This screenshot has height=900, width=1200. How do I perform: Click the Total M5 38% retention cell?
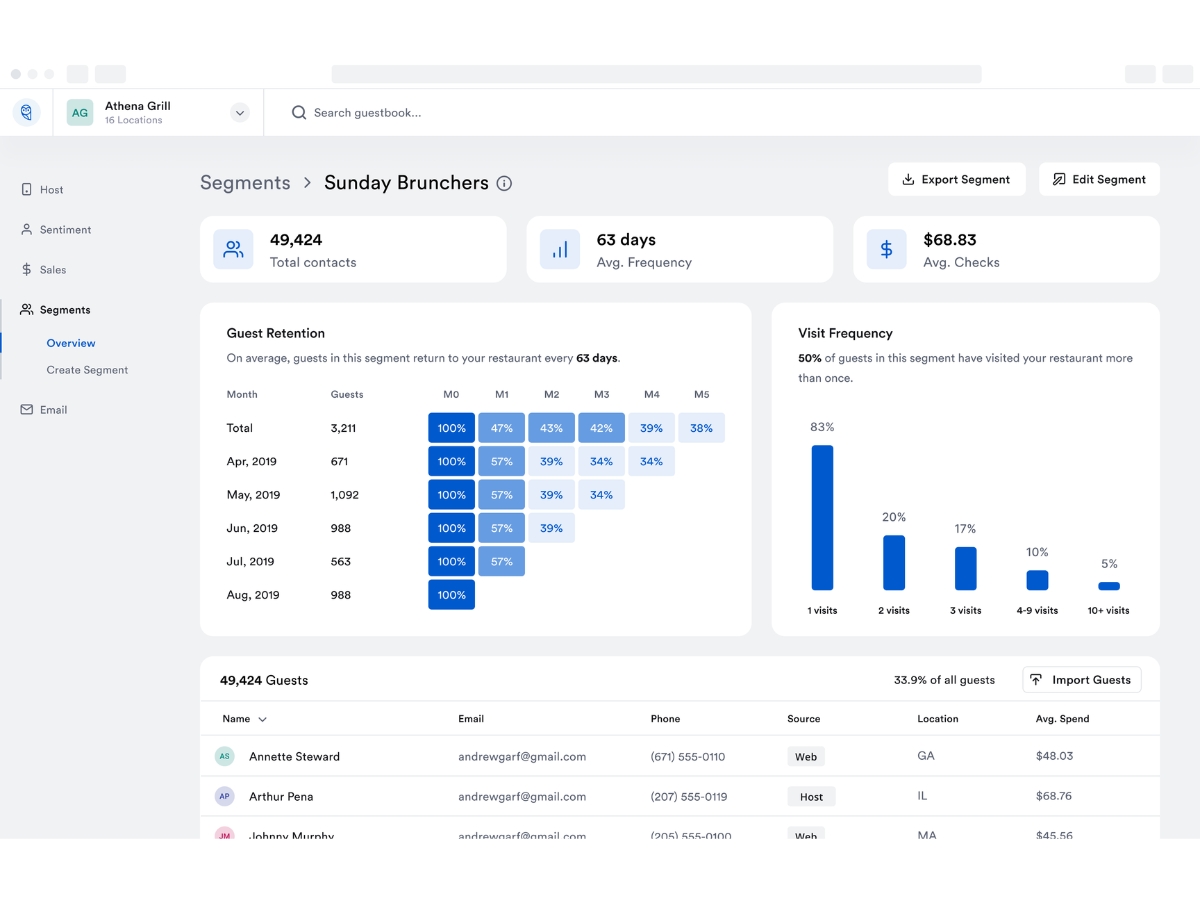click(701, 428)
